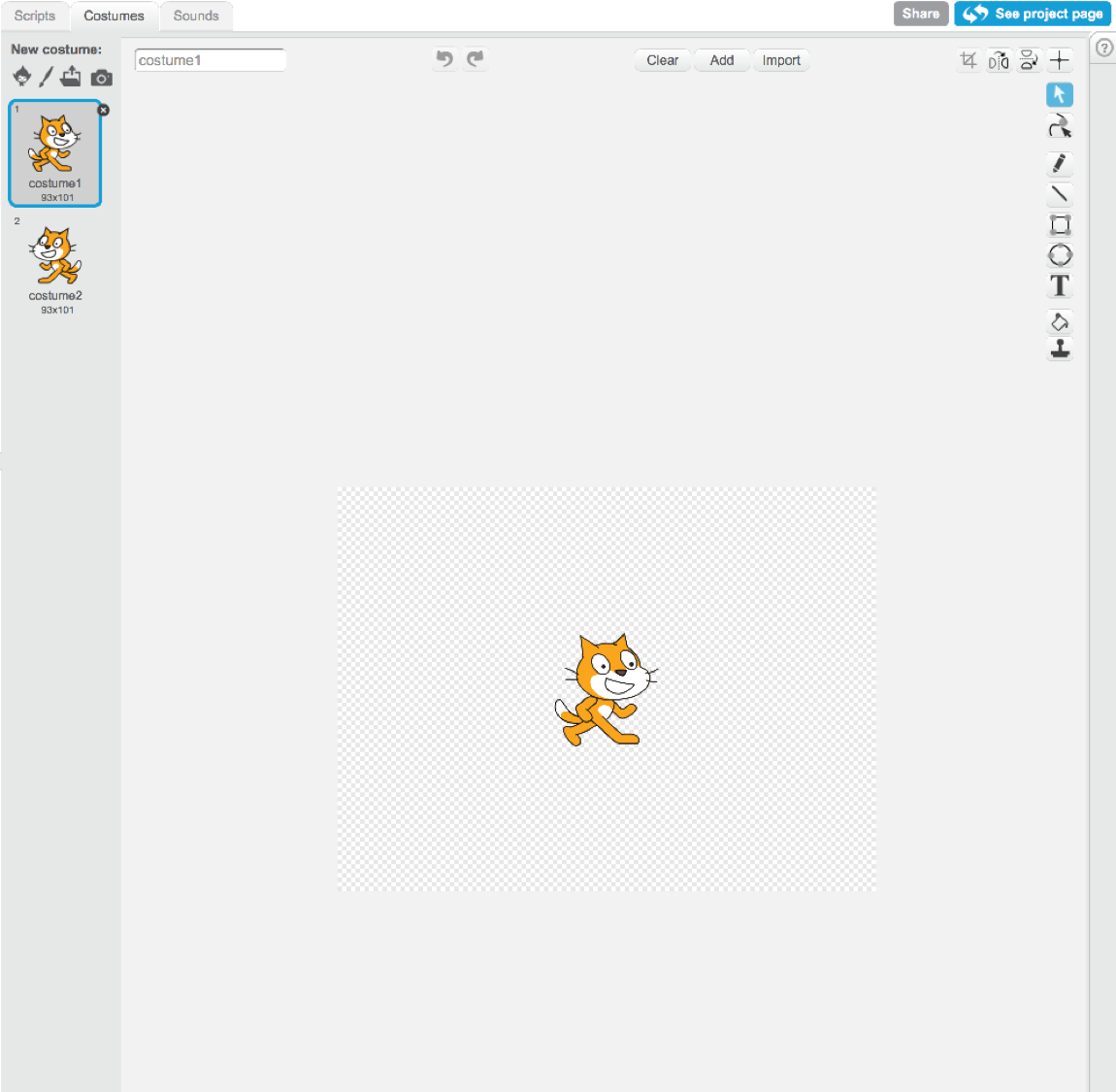Pick the Duplicate stamp tool
1116x1092 pixels.
[1060, 350]
